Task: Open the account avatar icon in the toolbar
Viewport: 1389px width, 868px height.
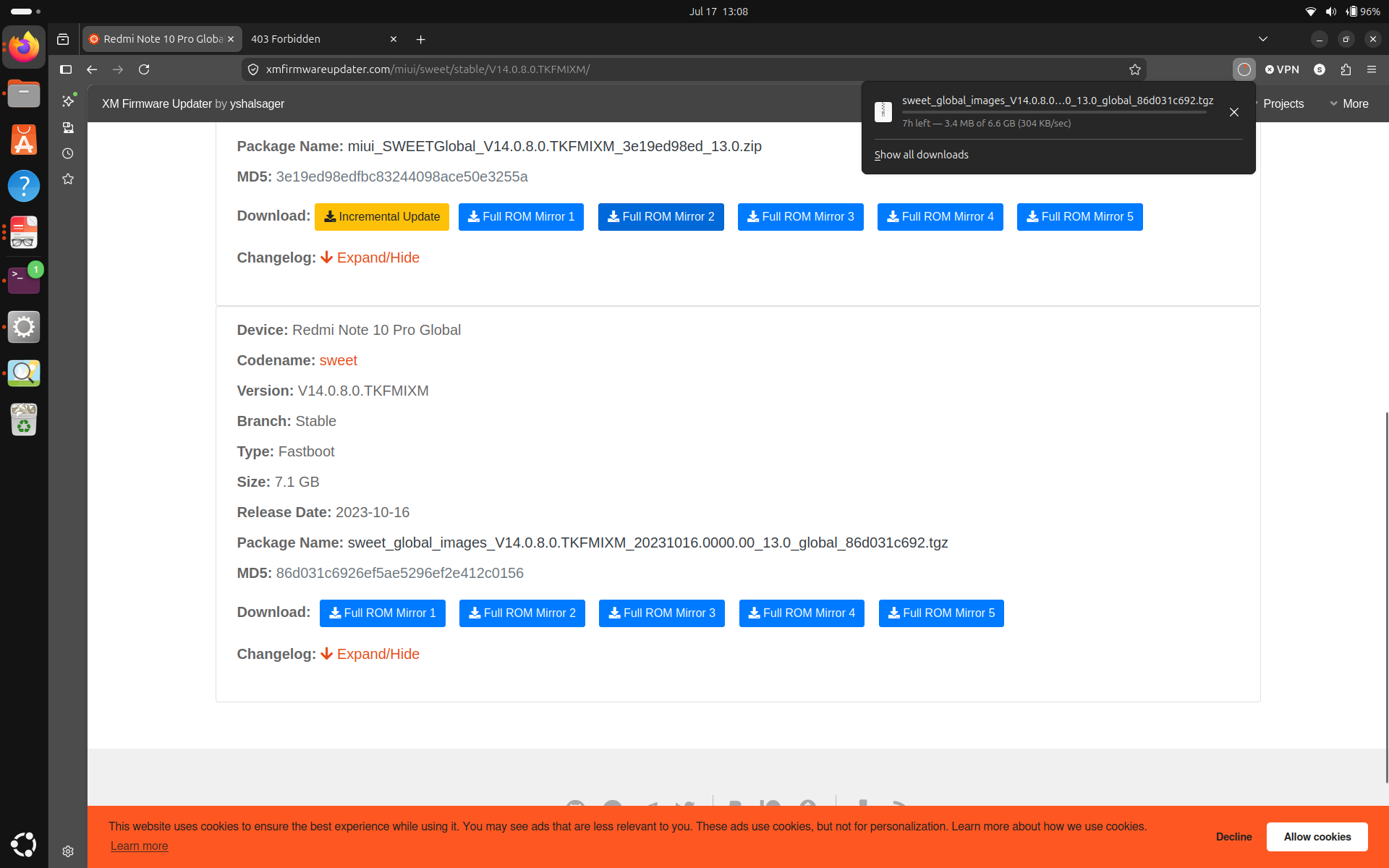Action: point(1320,69)
